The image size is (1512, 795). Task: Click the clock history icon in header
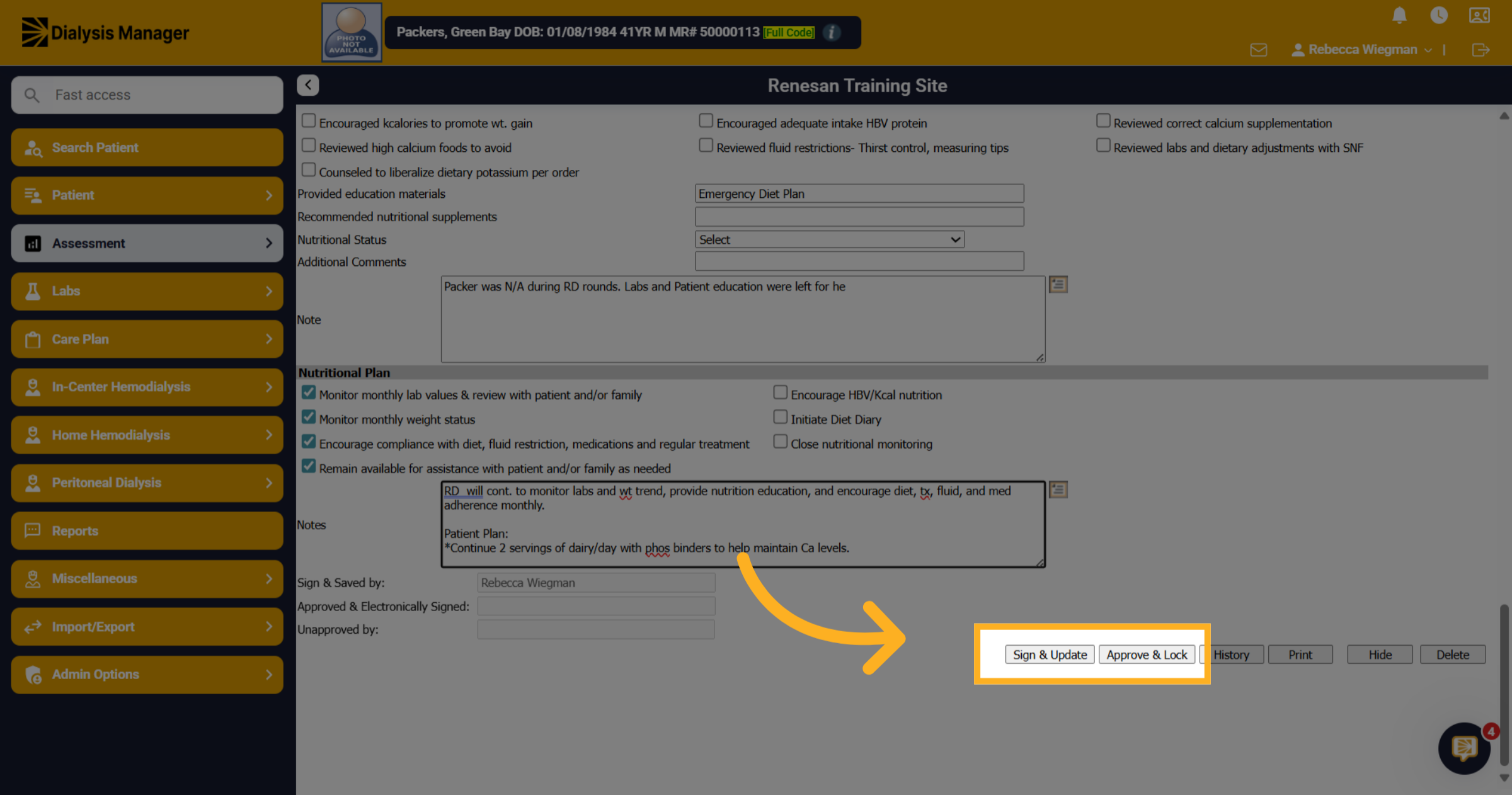pyautogui.click(x=1439, y=15)
